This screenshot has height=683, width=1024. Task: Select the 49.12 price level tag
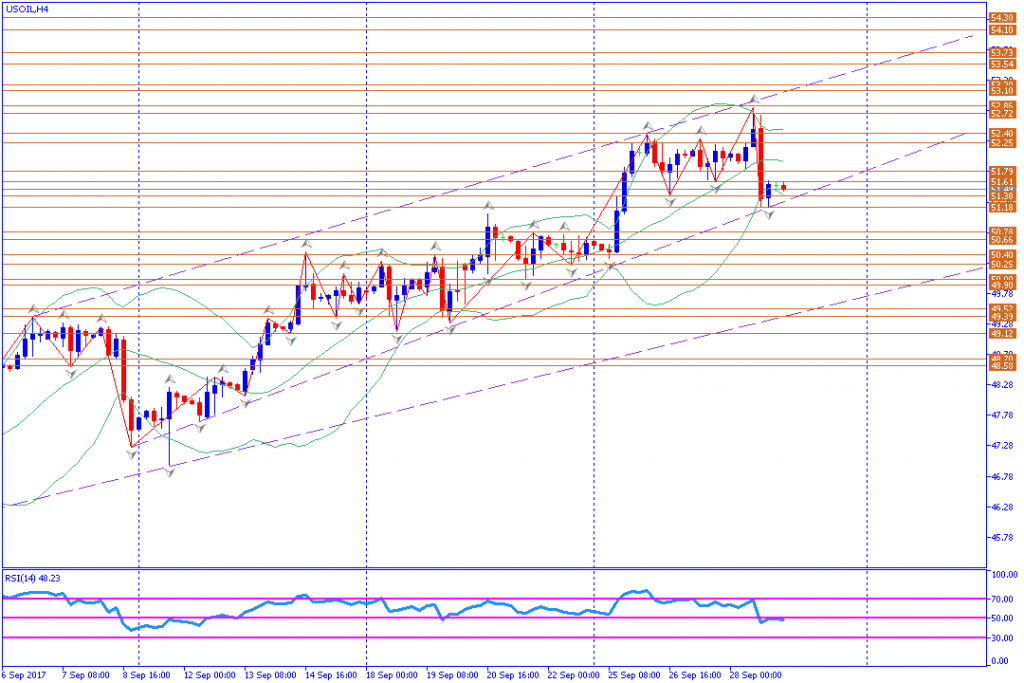1002,333
